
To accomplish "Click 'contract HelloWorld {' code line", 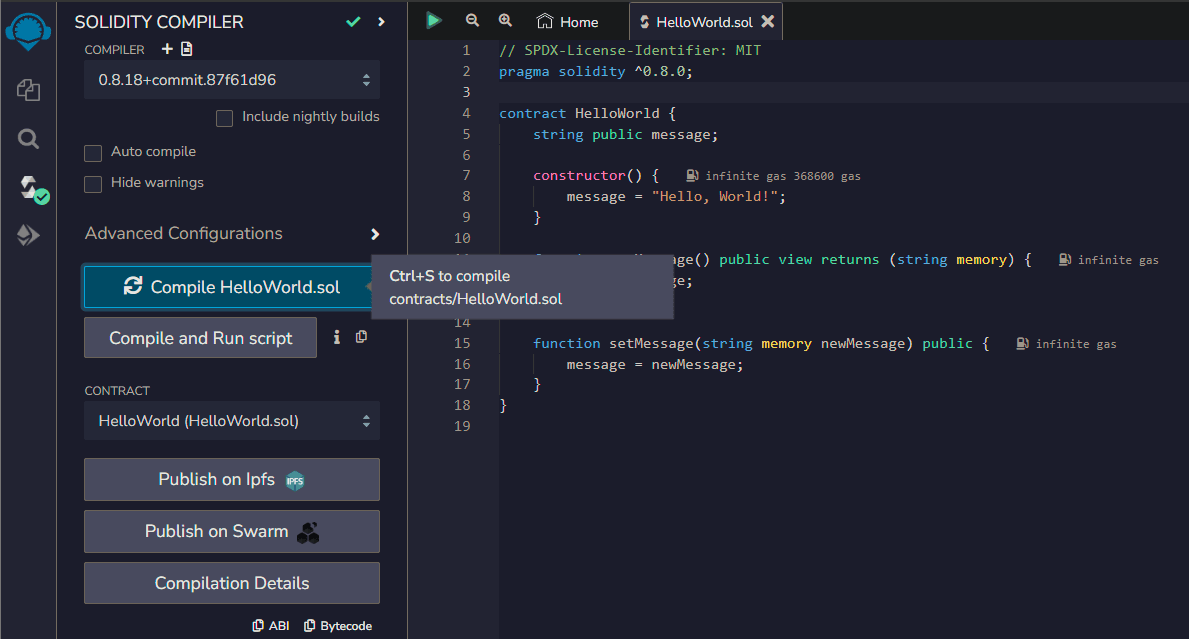I will tap(587, 113).
